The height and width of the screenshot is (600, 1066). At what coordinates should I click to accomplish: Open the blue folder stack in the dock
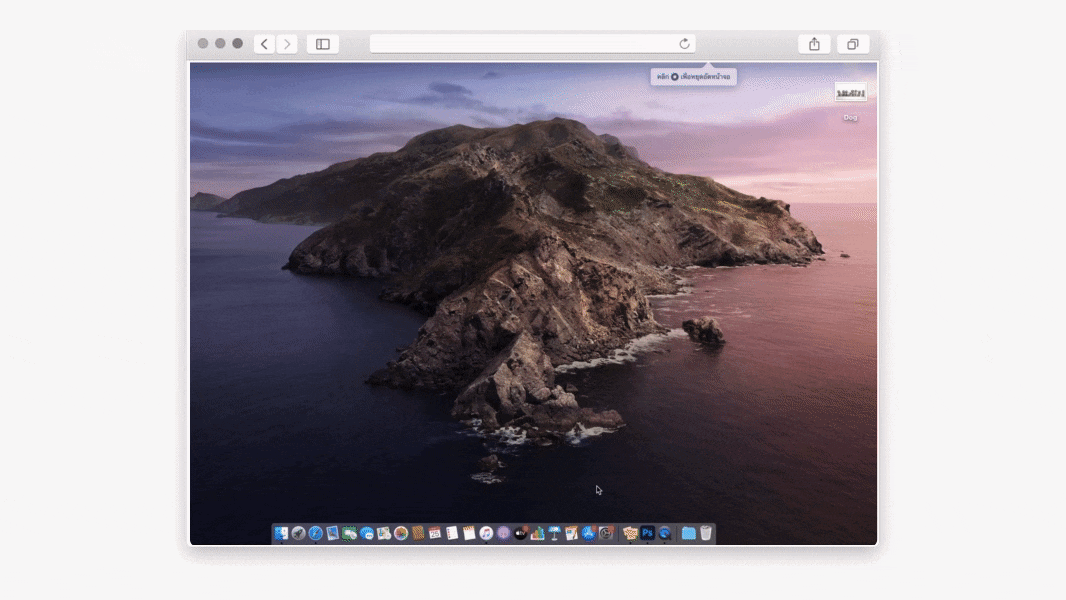(688, 534)
